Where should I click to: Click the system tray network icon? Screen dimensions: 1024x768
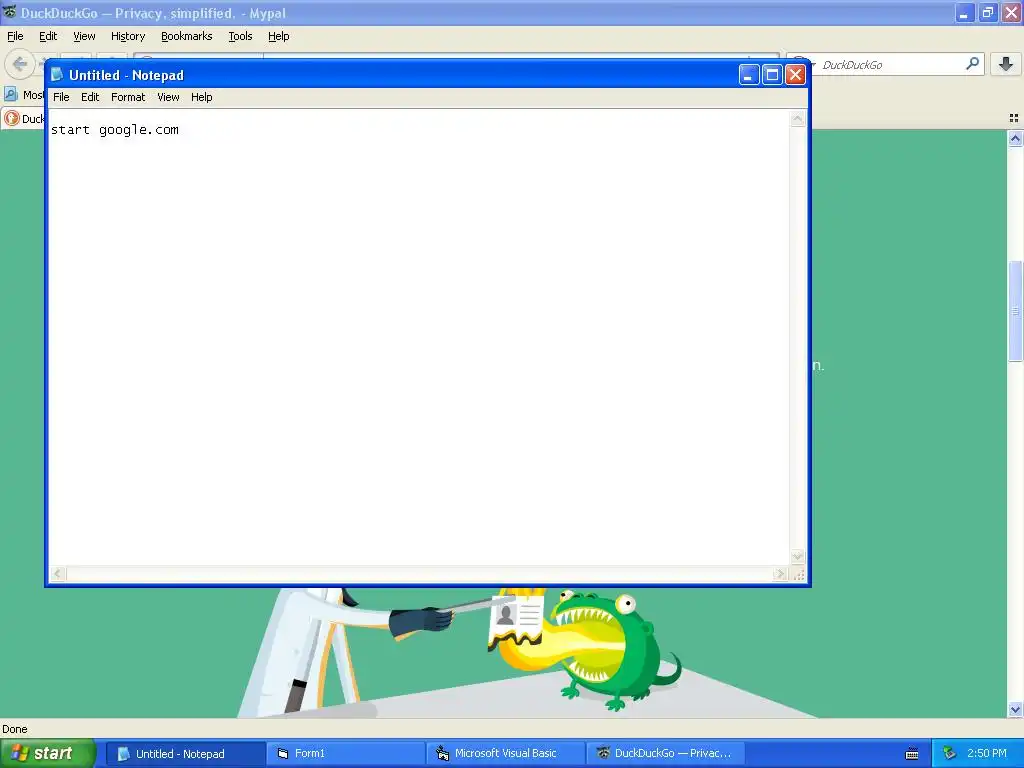[x=950, y=754]
